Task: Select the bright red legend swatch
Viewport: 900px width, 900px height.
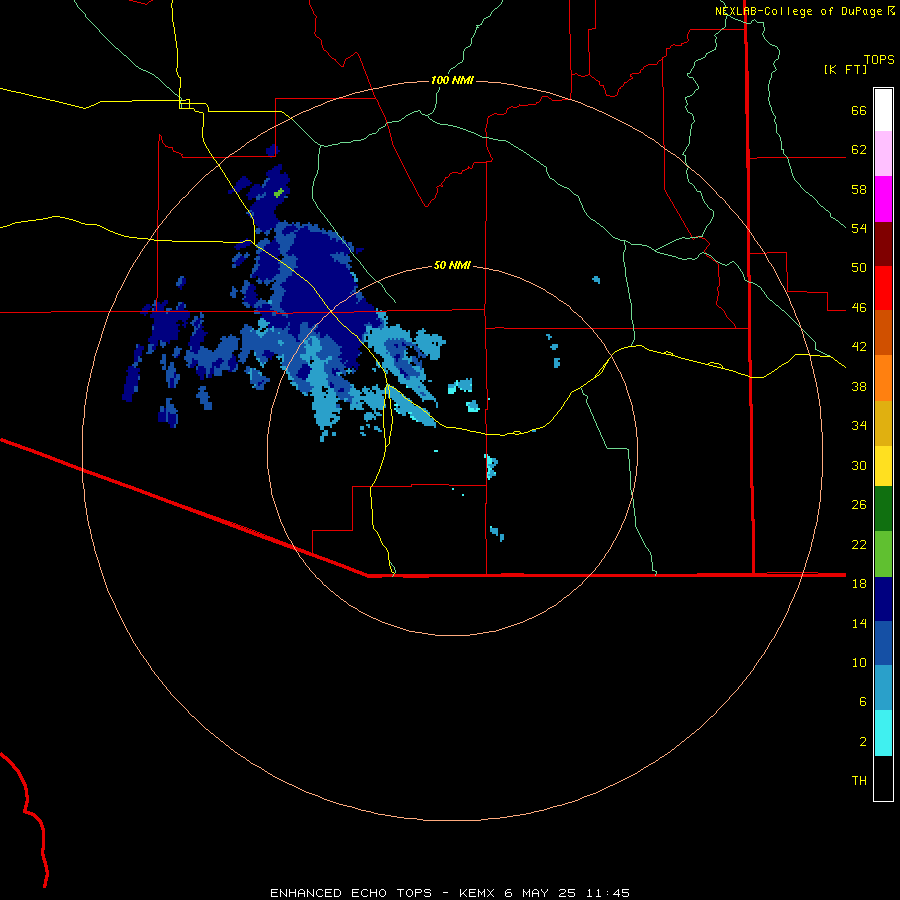Action: [x=883, y=288]
